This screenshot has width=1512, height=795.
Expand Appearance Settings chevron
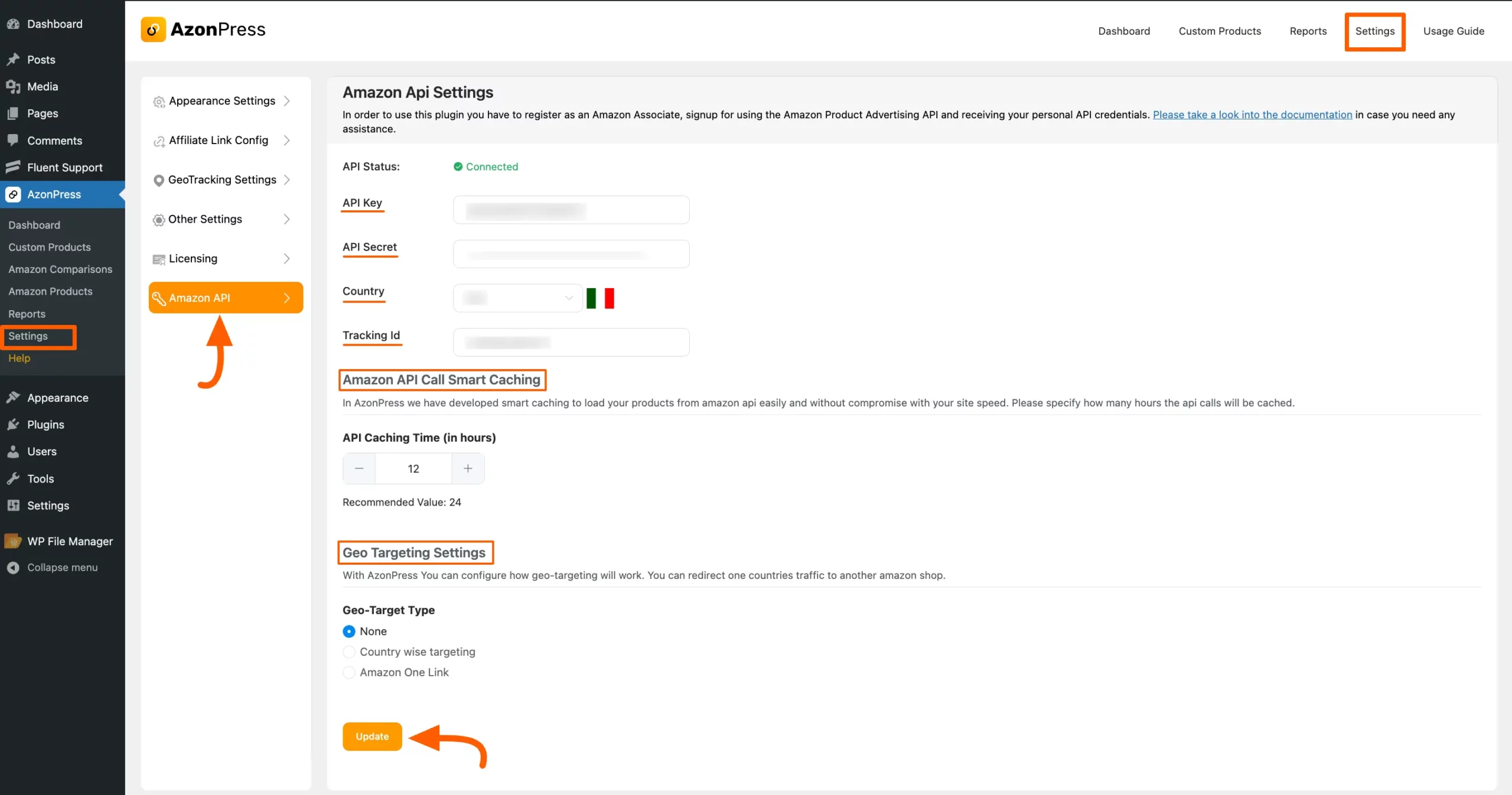click(x=287, y=101)
